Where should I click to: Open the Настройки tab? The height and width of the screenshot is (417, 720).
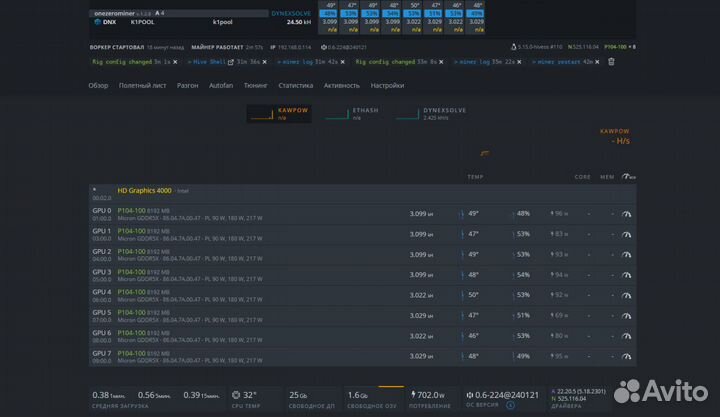[388, 85]
